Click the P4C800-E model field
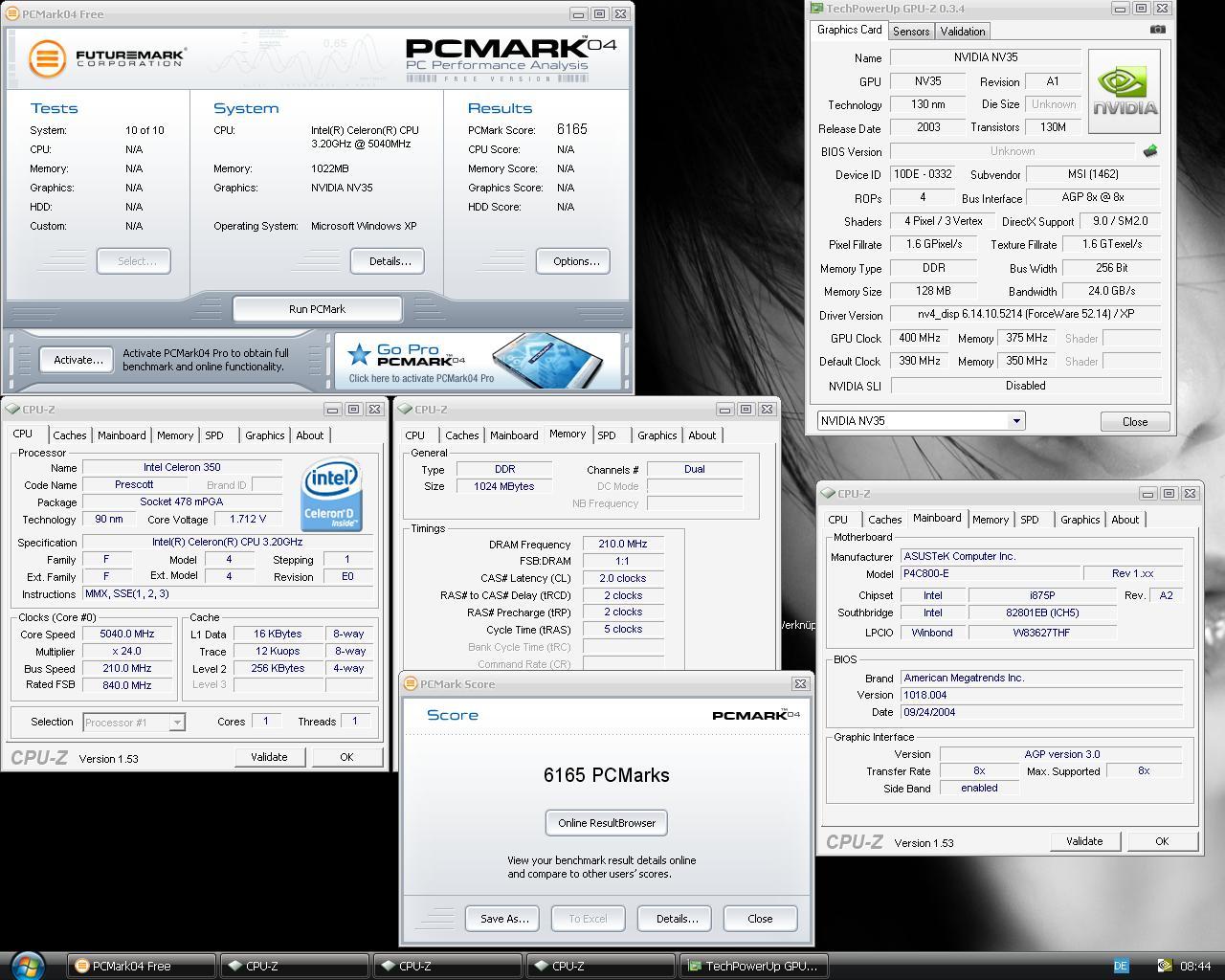The height and width of the screenshot is (980, 1225). (x=990, y=573)
